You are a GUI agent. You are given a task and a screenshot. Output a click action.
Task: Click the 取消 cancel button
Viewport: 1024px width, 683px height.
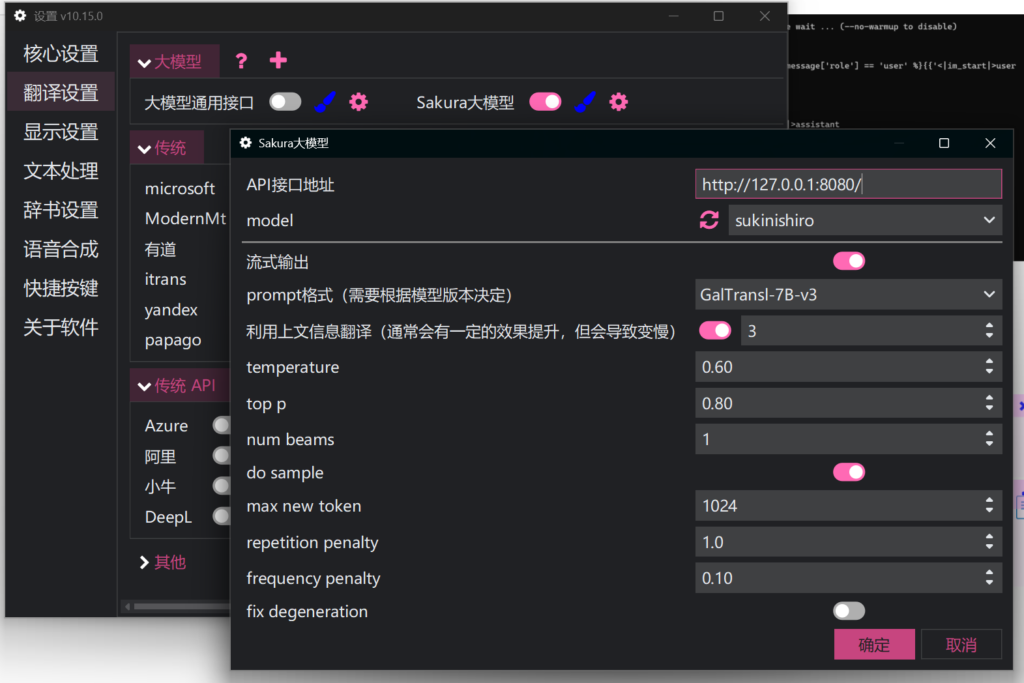click(961, 645)
